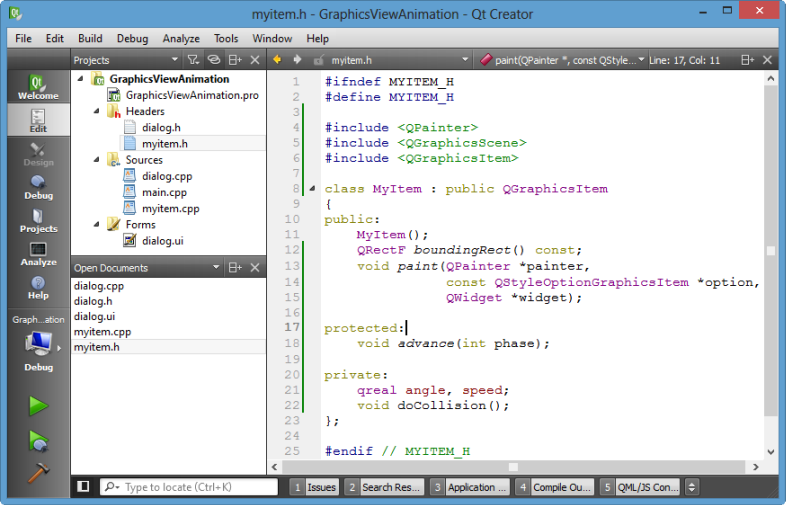Toggle synchronize with editor link icon
Image resolution: width=786 pixels, height=505 pixels.
(x=214, y=60)
